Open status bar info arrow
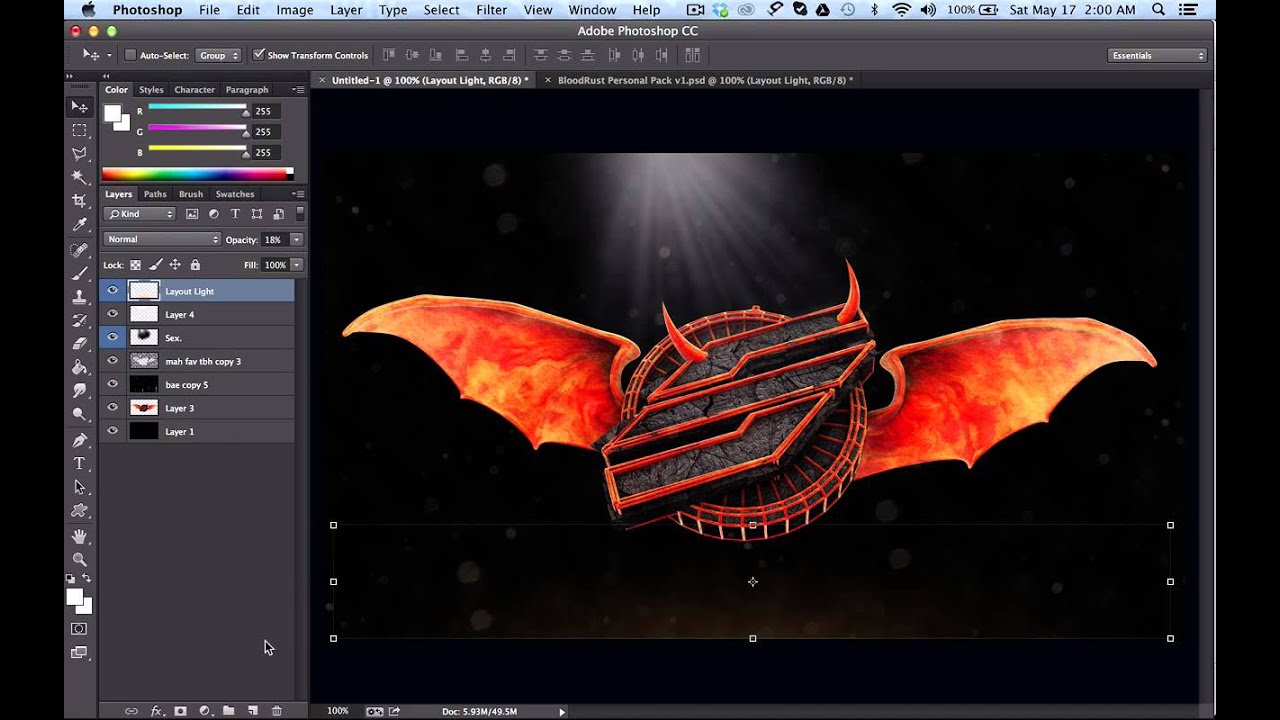 point(562,711)
